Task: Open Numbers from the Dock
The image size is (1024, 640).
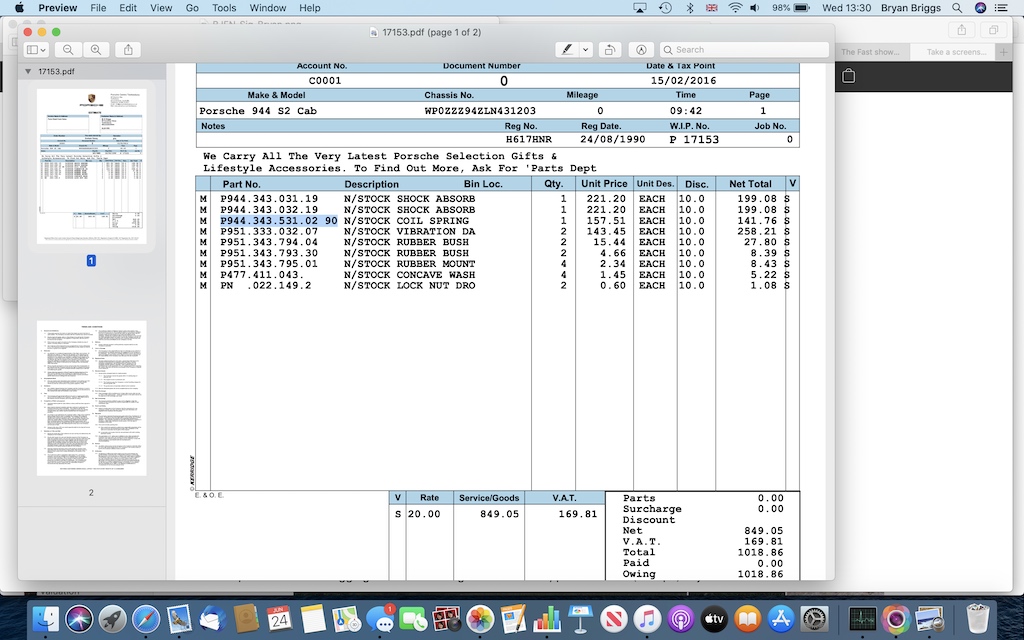Action: pos(547,618)
